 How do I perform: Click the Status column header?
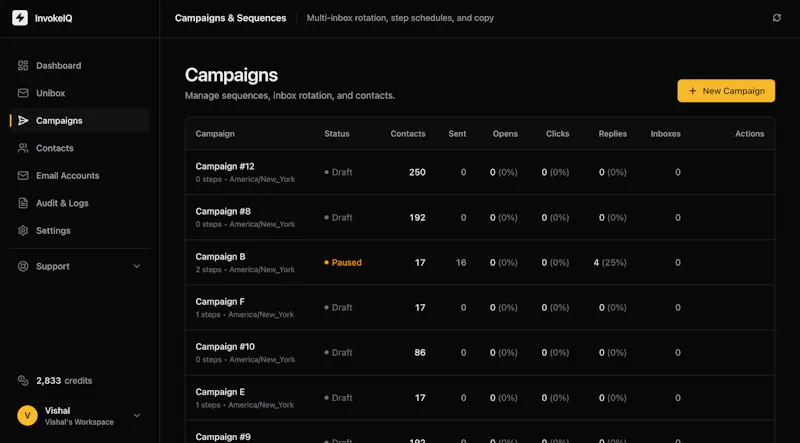[337, 134]
